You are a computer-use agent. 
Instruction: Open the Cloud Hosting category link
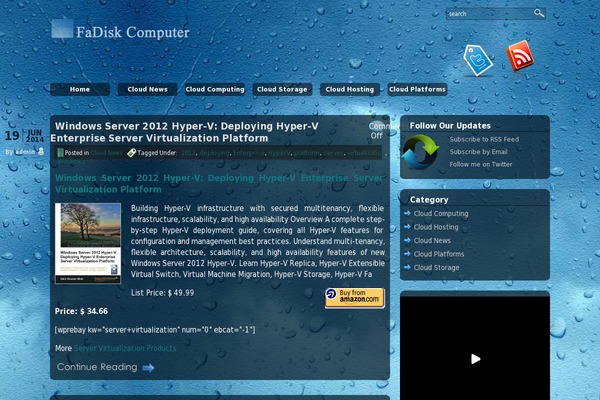tap(436, 227)
